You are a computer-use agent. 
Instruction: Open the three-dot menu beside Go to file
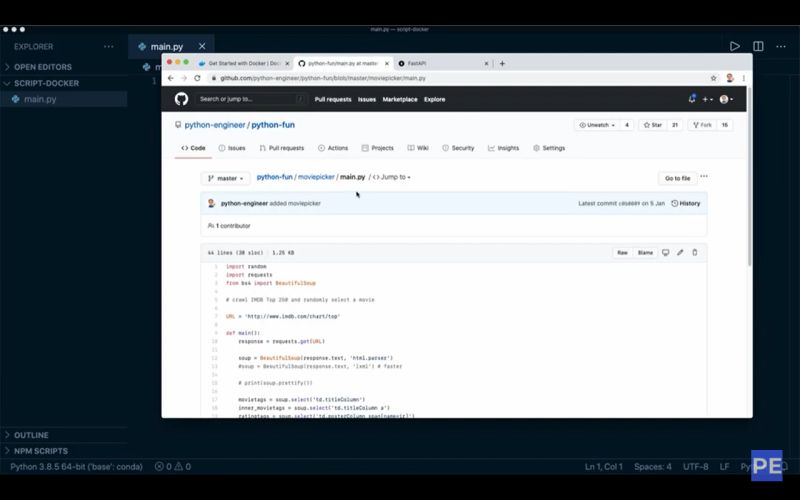(x=704, y=177)
